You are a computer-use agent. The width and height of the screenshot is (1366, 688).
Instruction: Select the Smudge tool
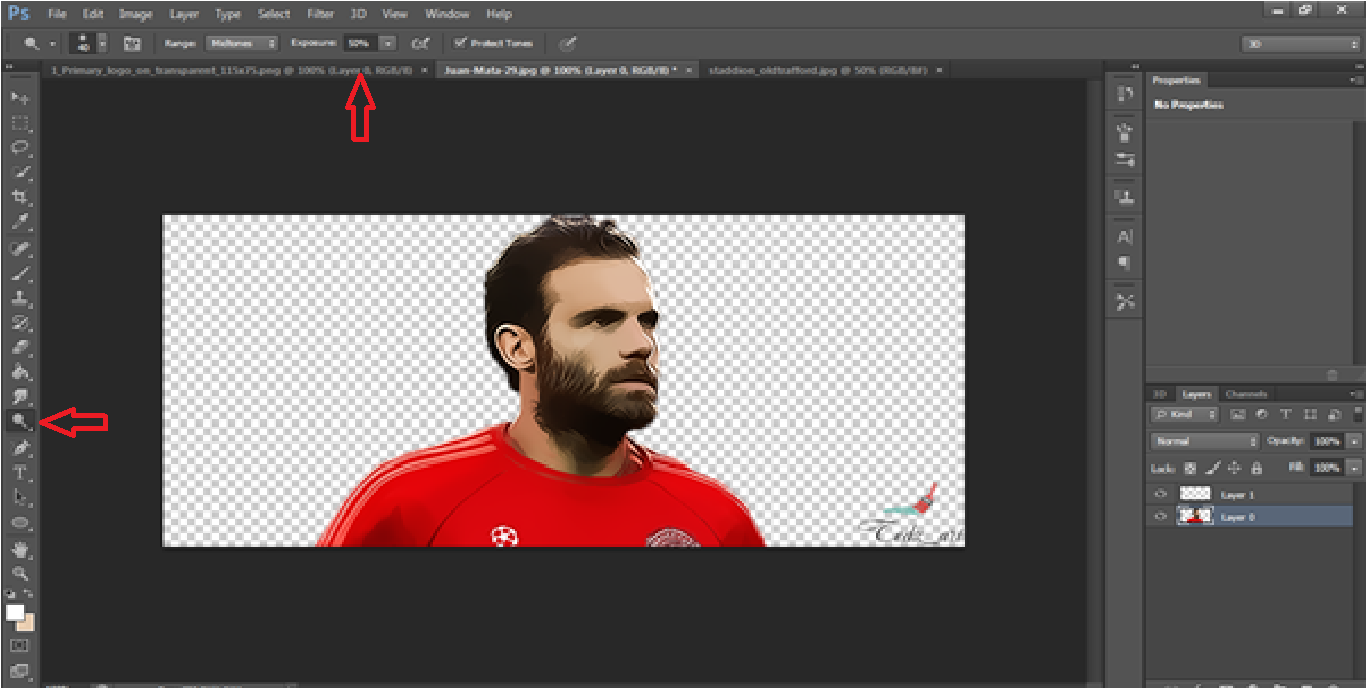point(20,397)
